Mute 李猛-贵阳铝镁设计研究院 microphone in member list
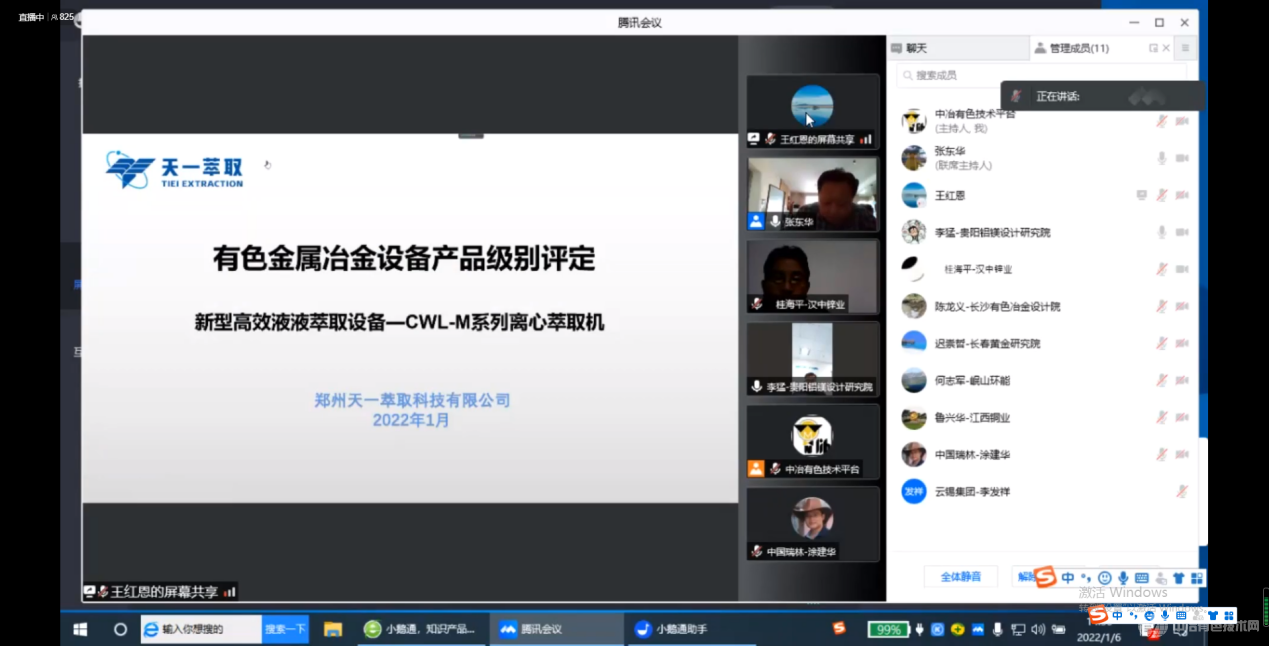 pos(1161,232)
